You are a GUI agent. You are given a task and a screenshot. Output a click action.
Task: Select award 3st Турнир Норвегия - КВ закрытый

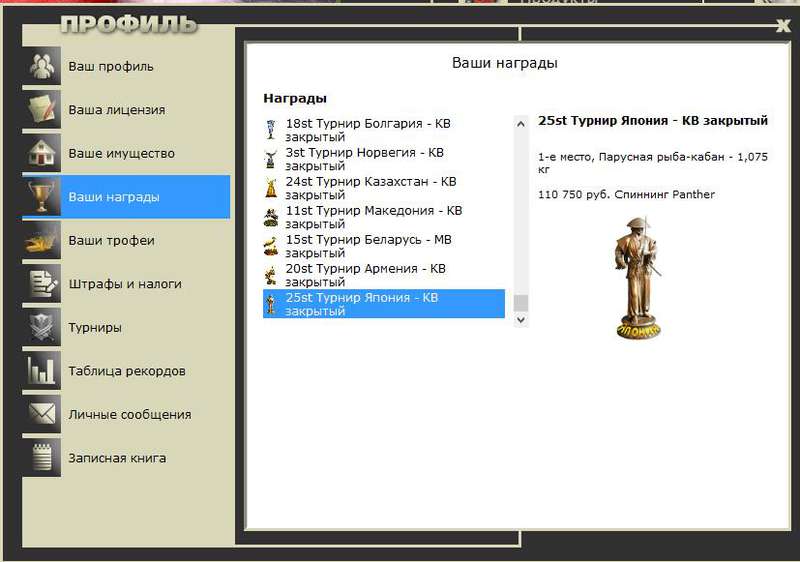tap(384, 159)
